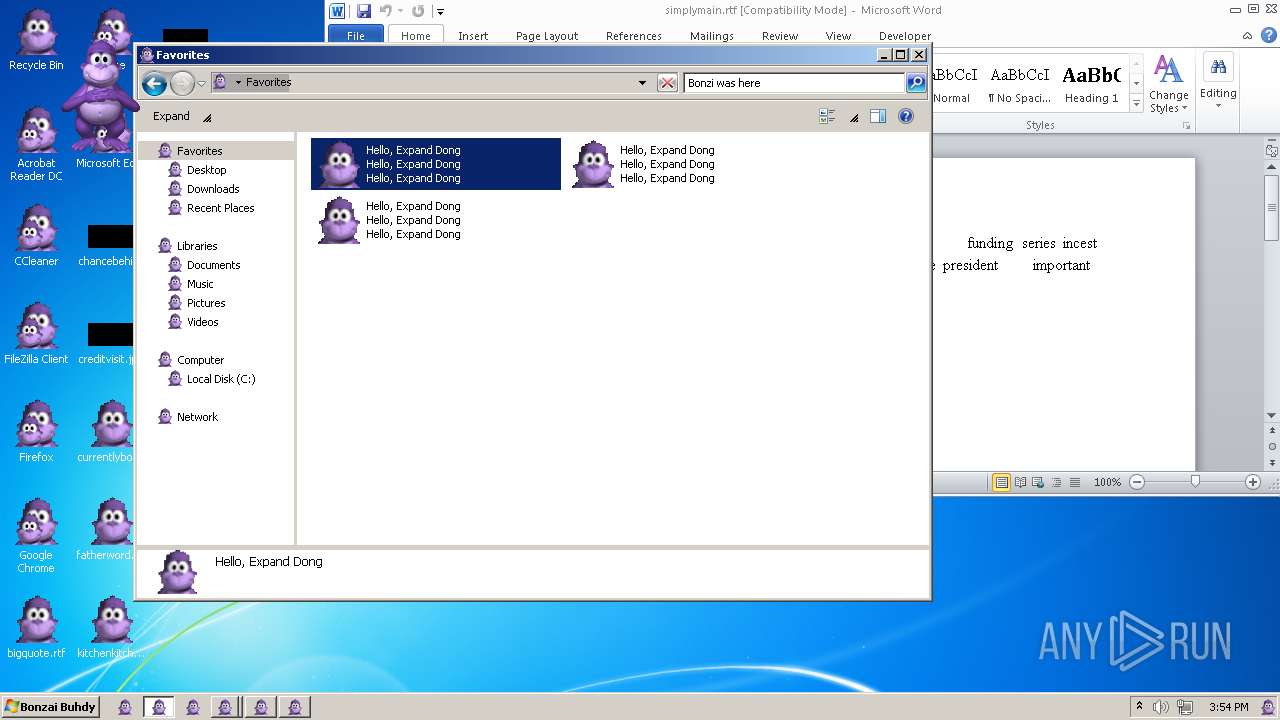Switch to Word's References tab
The image size is (1280, 720).
(x=634, y=36)
